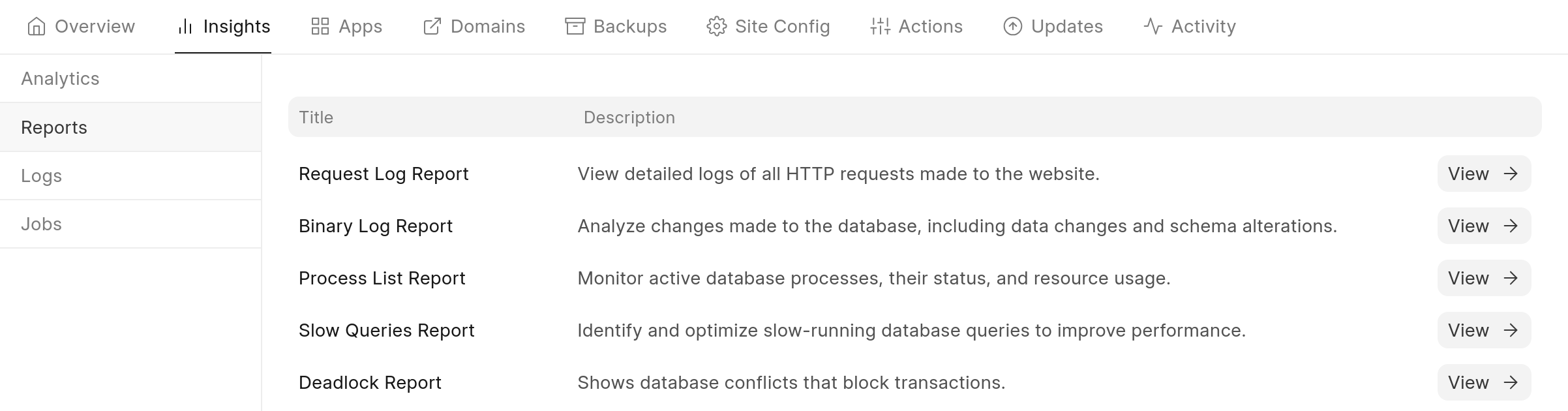
Task: Click the Deadlock Report title
Action: pos(370,383)
